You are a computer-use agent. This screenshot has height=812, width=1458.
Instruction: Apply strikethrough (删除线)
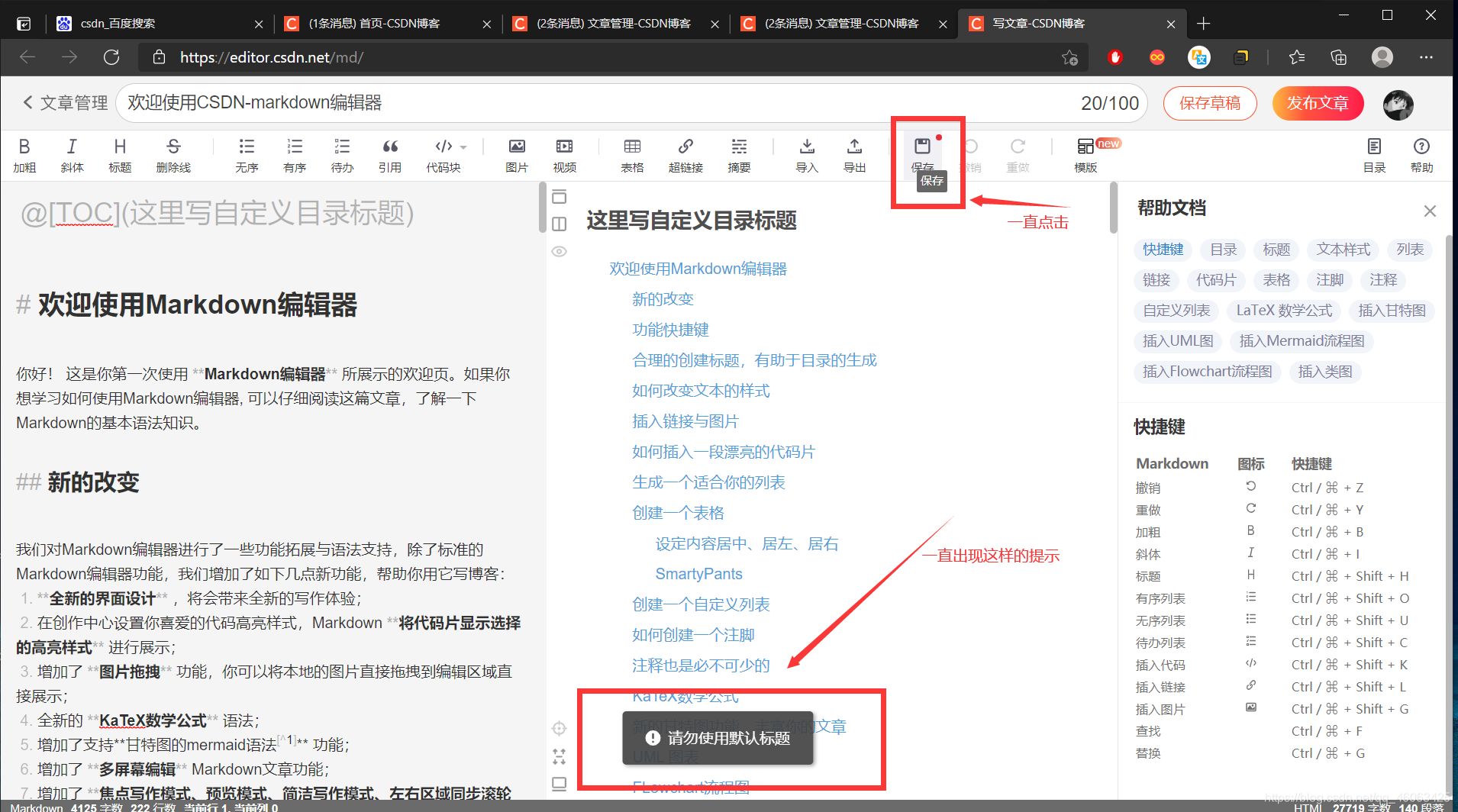173,155
